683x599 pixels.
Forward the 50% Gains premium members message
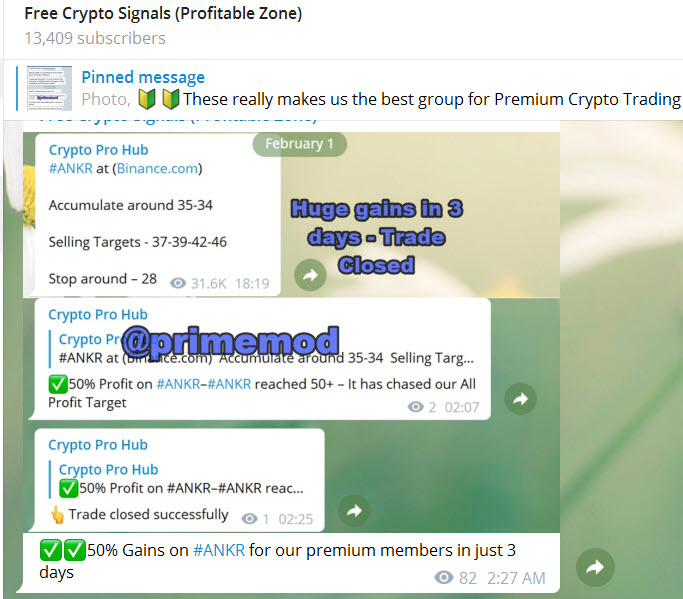point(595,567)
